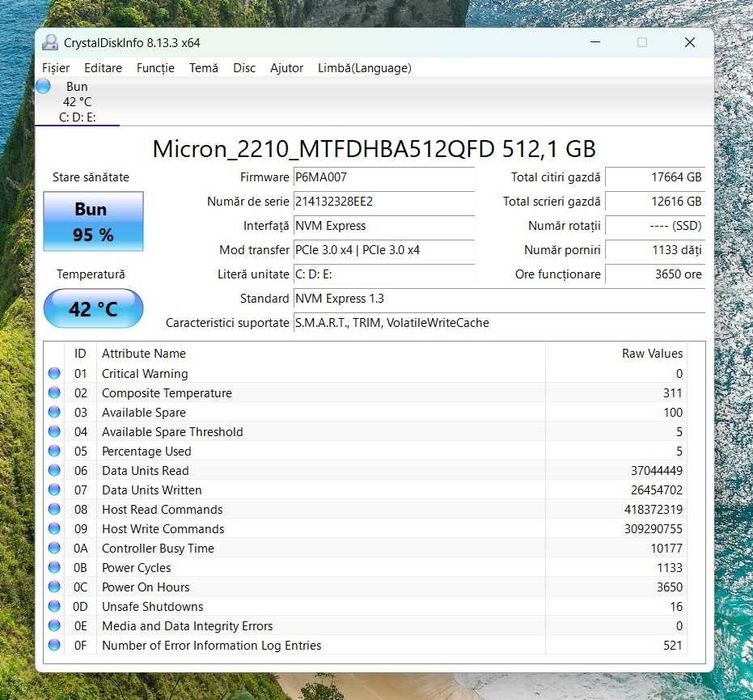Select the Composite Temperature raw value 311

(x=672, y=393)
